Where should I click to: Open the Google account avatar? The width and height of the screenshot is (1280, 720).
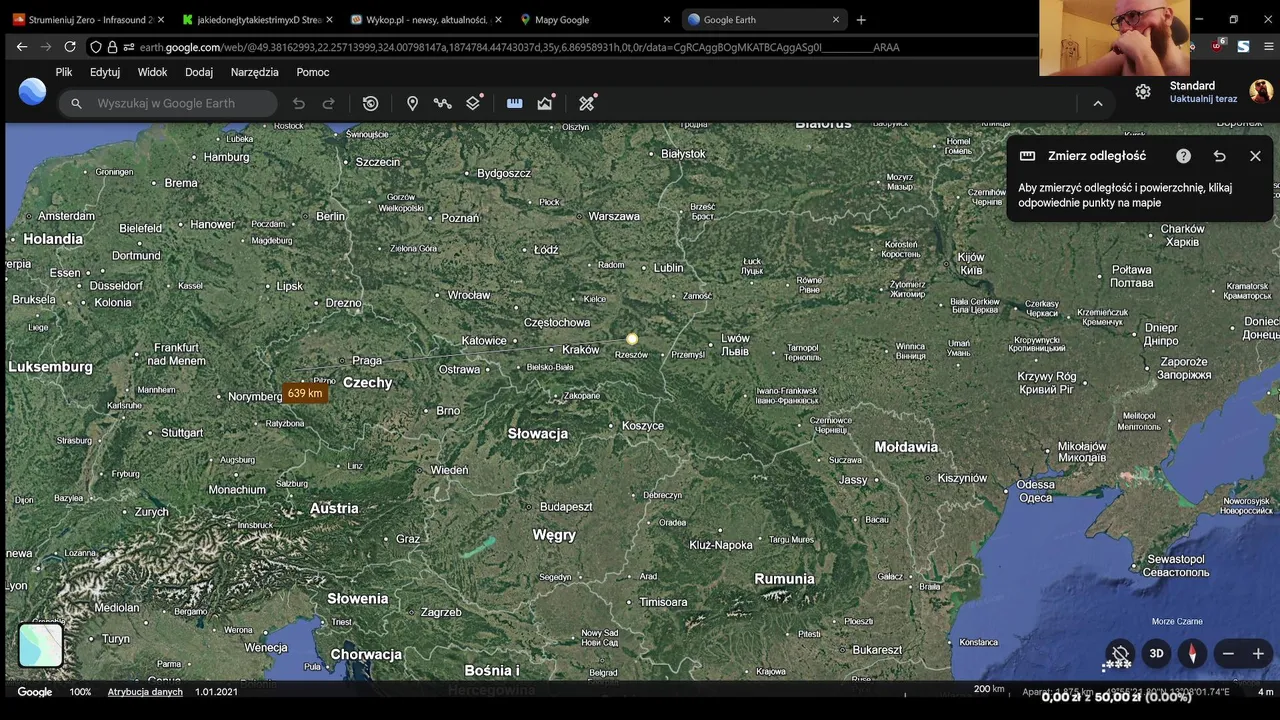click(1261, 91)
